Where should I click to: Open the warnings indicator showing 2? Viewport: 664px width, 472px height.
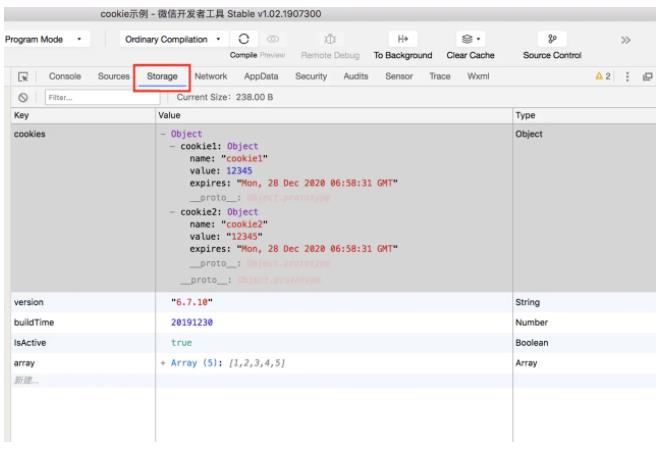point(603,76)
